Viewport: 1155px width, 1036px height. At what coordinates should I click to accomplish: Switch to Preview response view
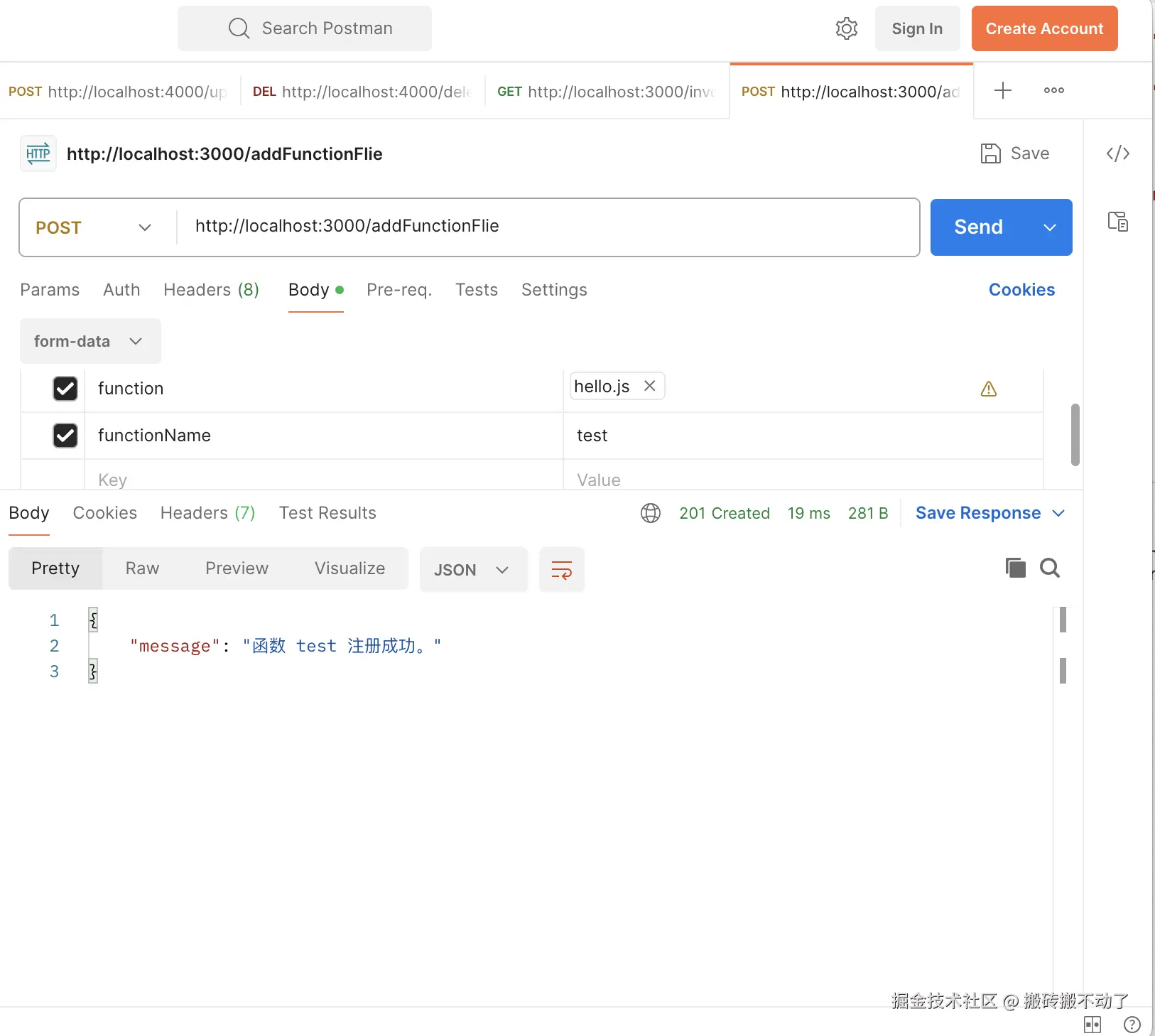tap(237, 568)
